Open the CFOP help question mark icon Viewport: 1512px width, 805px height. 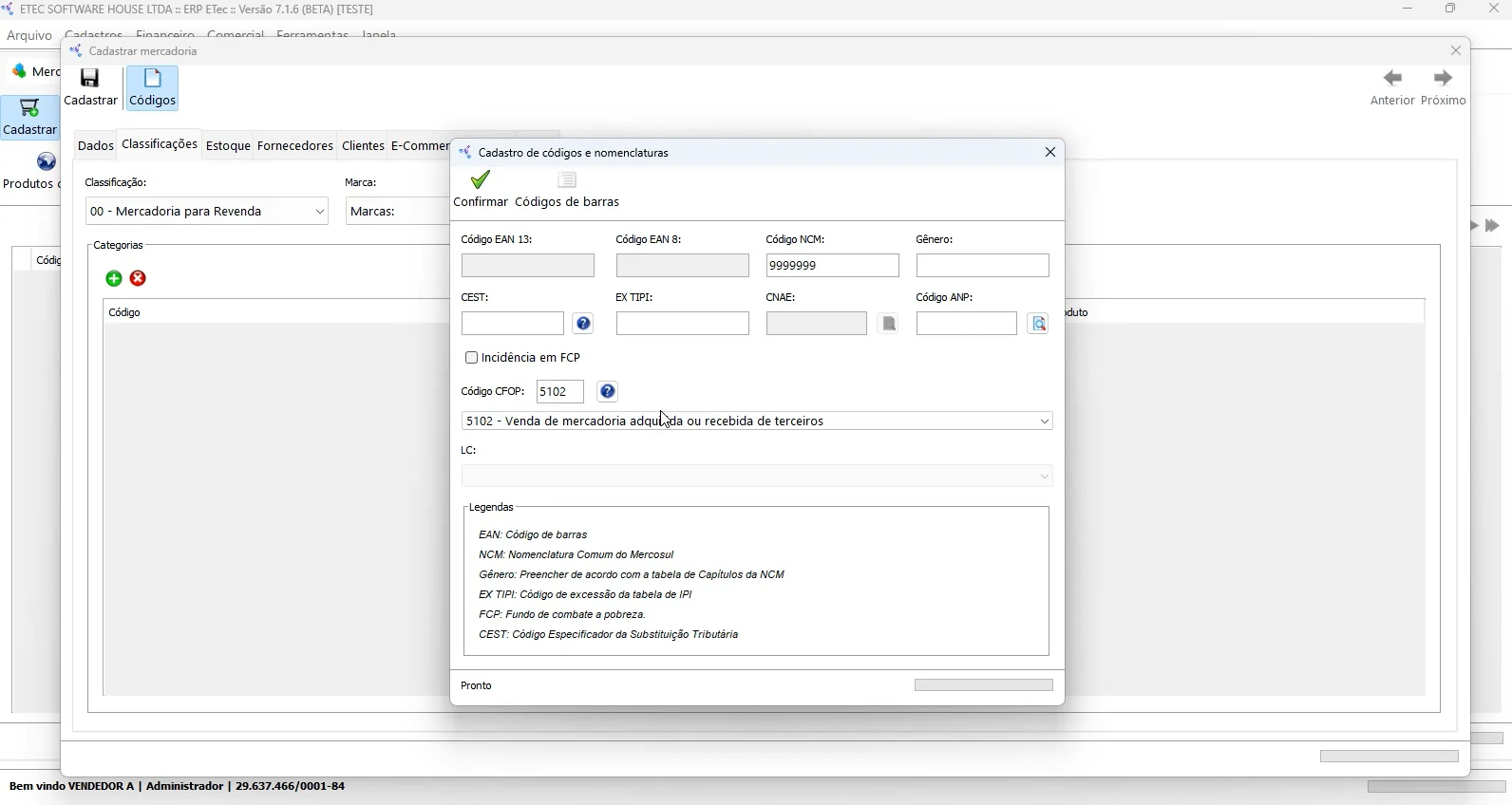[x=608, y=391]
